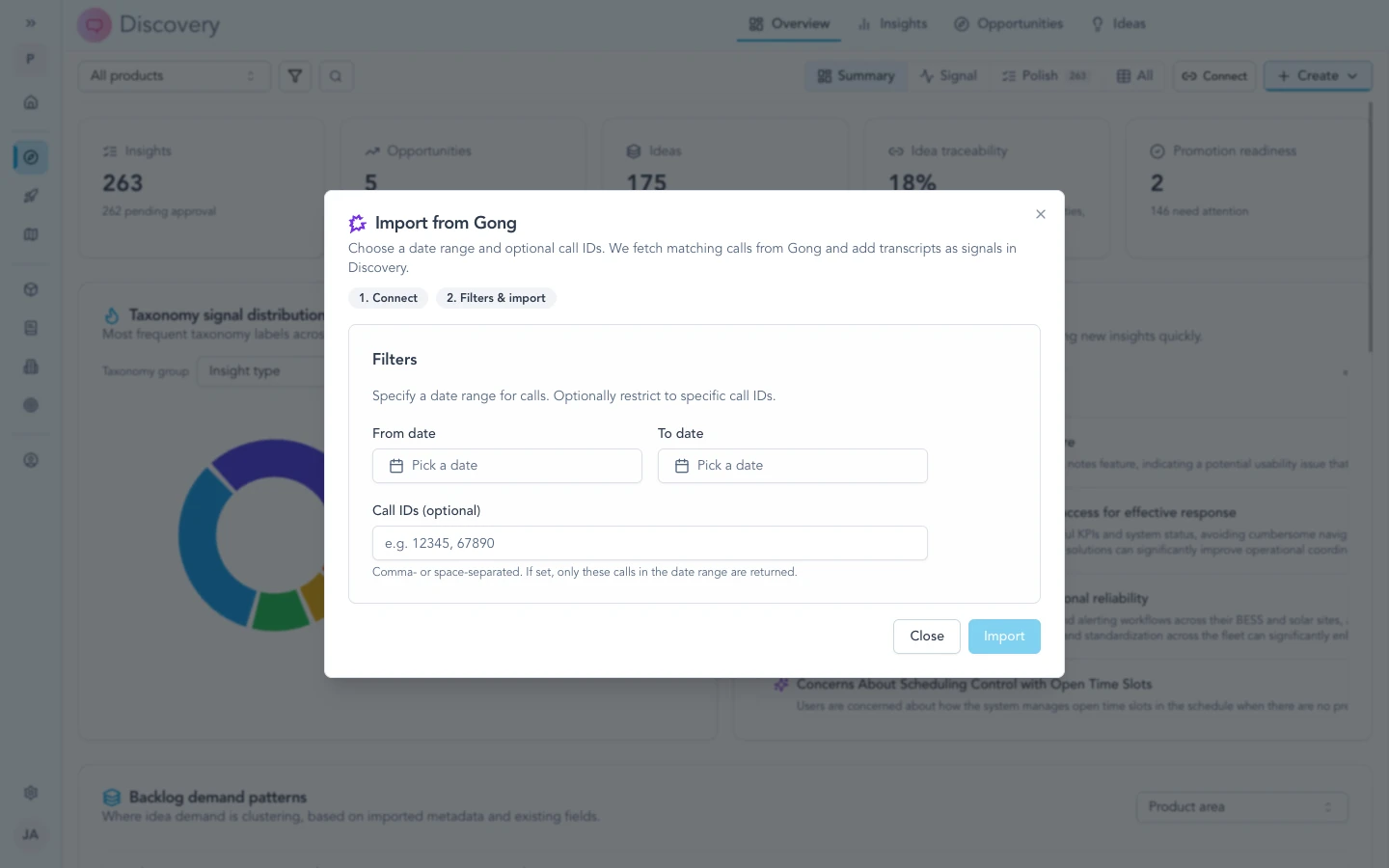Click the Import button
The width and height of the screenshot is (1389, 868).
[1004, 637]
